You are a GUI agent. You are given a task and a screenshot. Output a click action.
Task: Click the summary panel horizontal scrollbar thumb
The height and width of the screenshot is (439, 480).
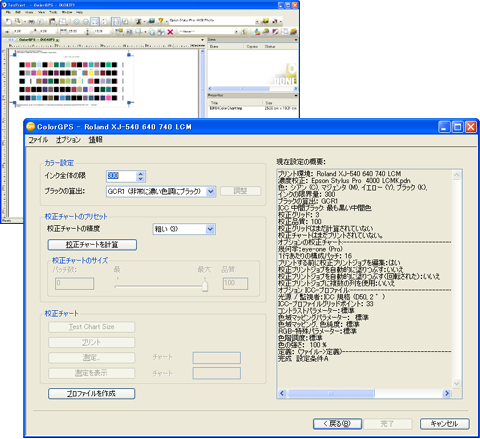coord(331,393)
